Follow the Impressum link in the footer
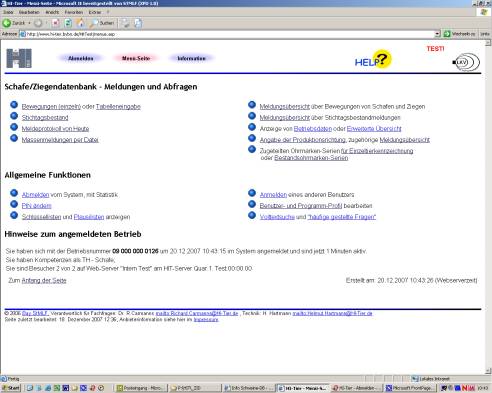This screenshot has width=492, height=393. pyautogui.click(x=206, y=319)
